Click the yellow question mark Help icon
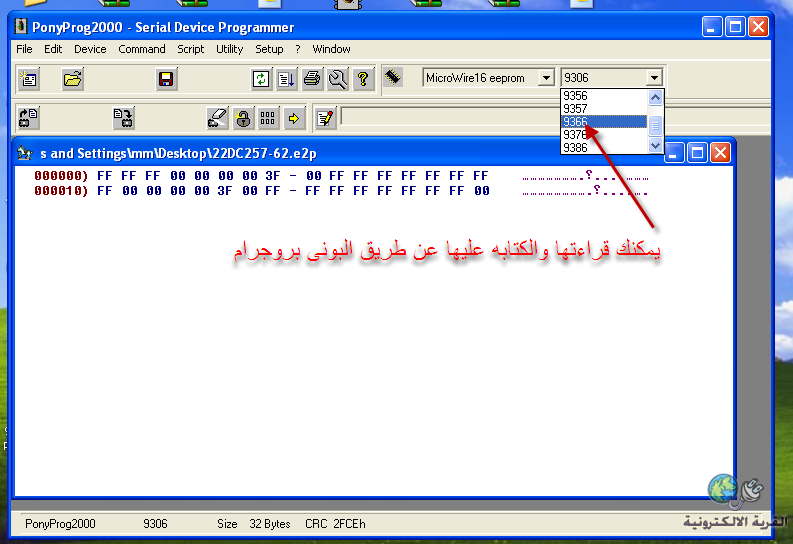This screenshot has width=793, height=544. pos(363,79)
